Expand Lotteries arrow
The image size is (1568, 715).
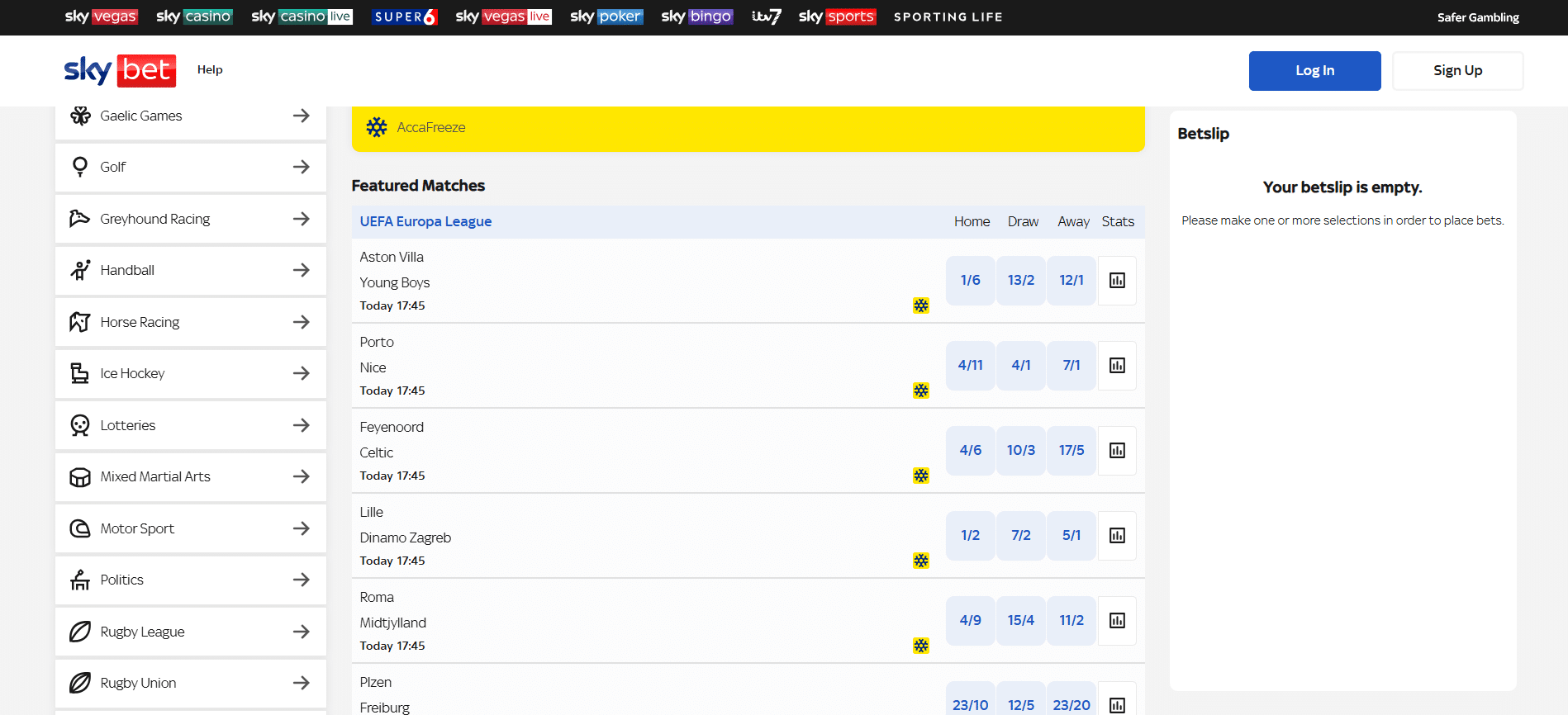click(x=302, y=425)
